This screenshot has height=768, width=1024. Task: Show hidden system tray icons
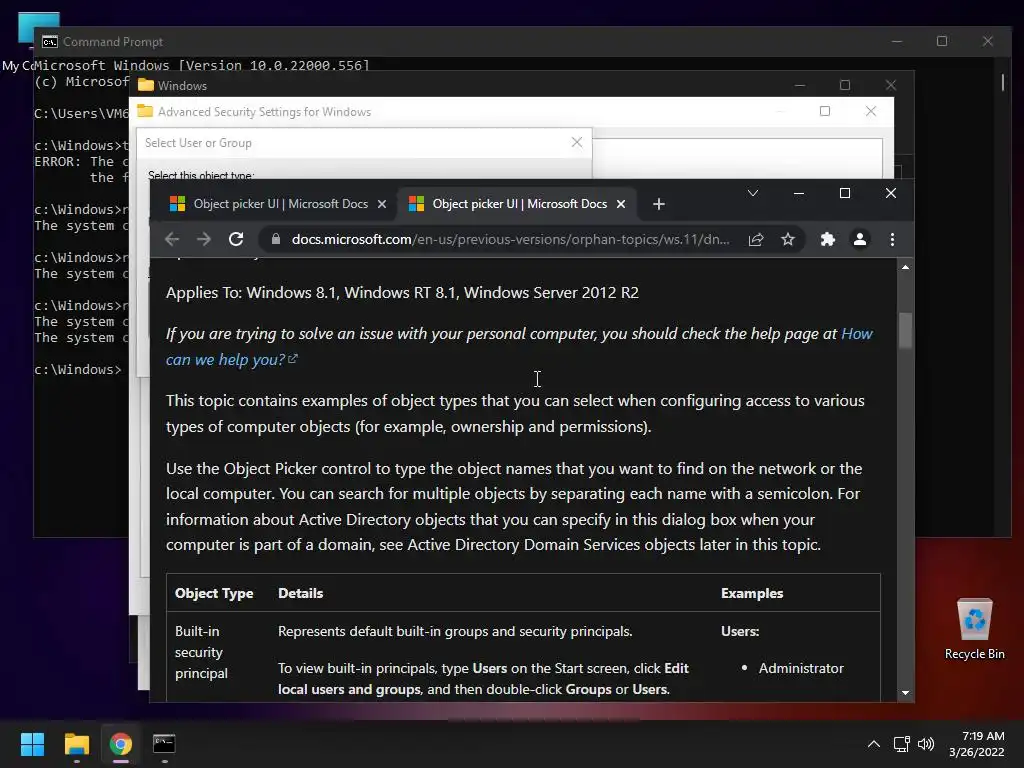tap(873, 744)
